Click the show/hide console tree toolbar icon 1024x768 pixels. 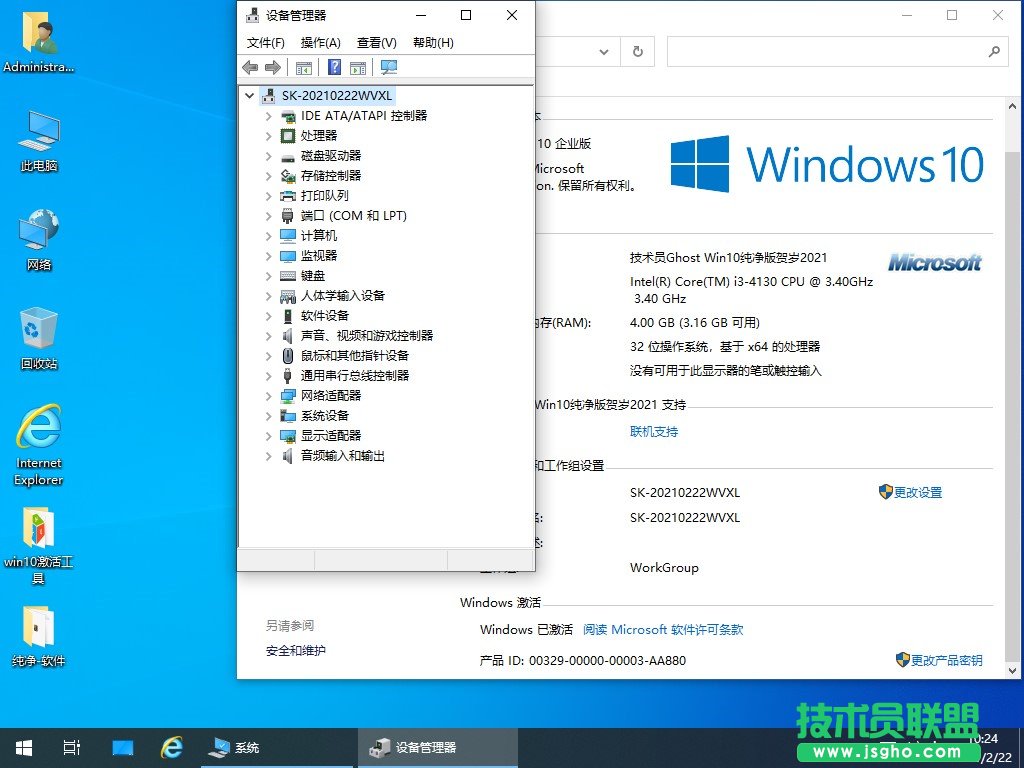303,67
